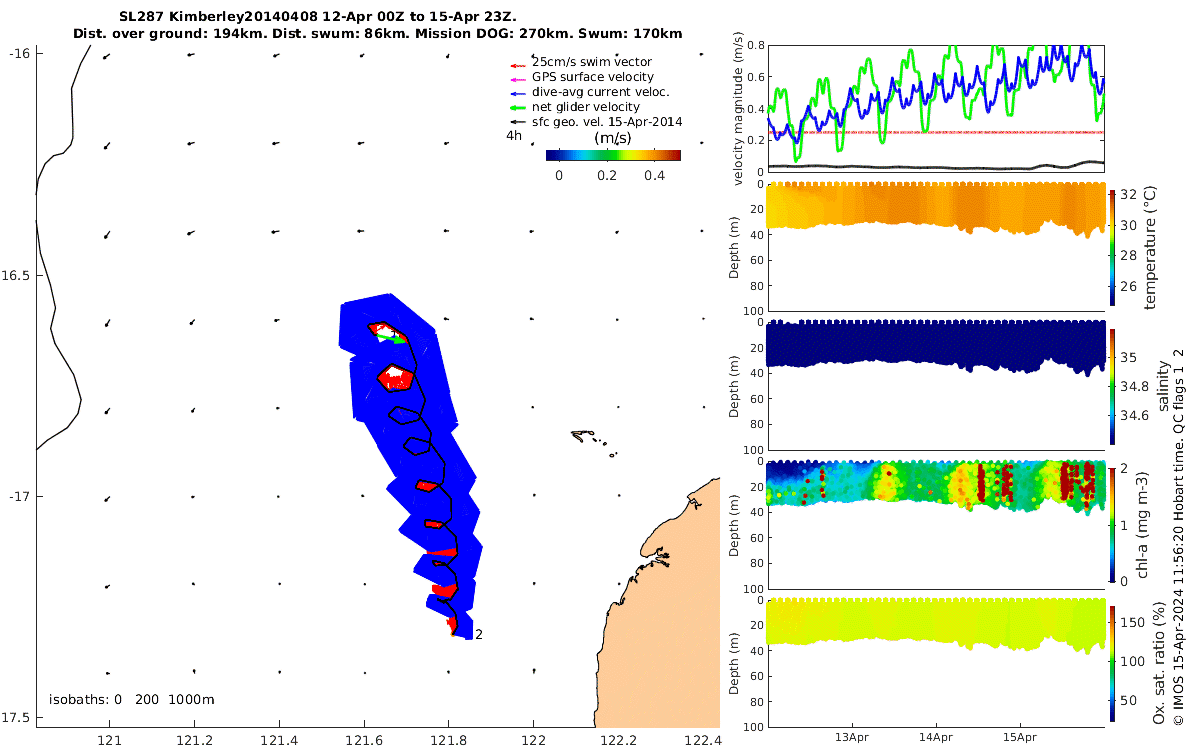Click the IMOS copyright timestamp text

pyautogui.click(x=1180, y=536)
